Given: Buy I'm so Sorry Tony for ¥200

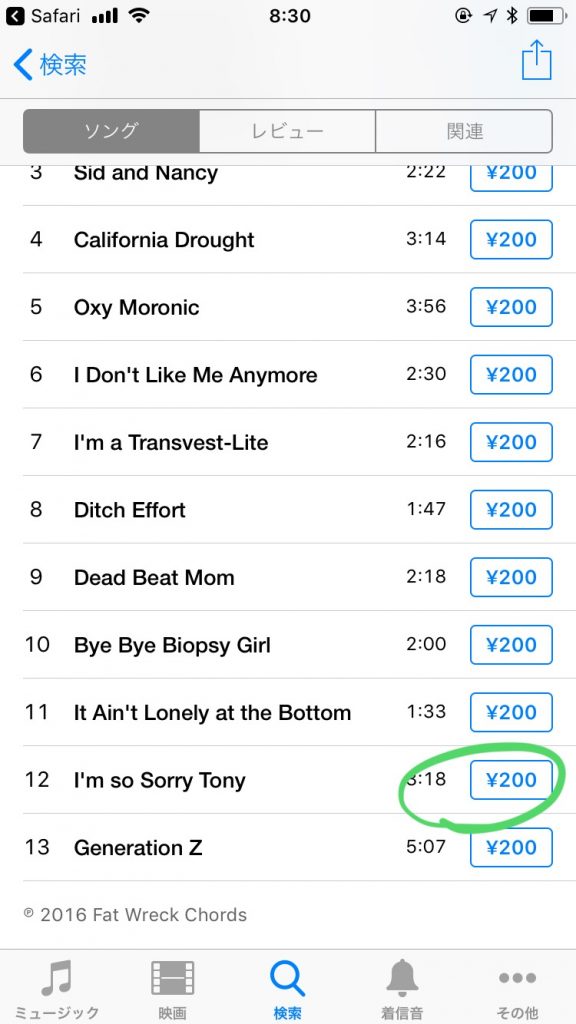Looking at the screenshot, I should coord(511,780).
